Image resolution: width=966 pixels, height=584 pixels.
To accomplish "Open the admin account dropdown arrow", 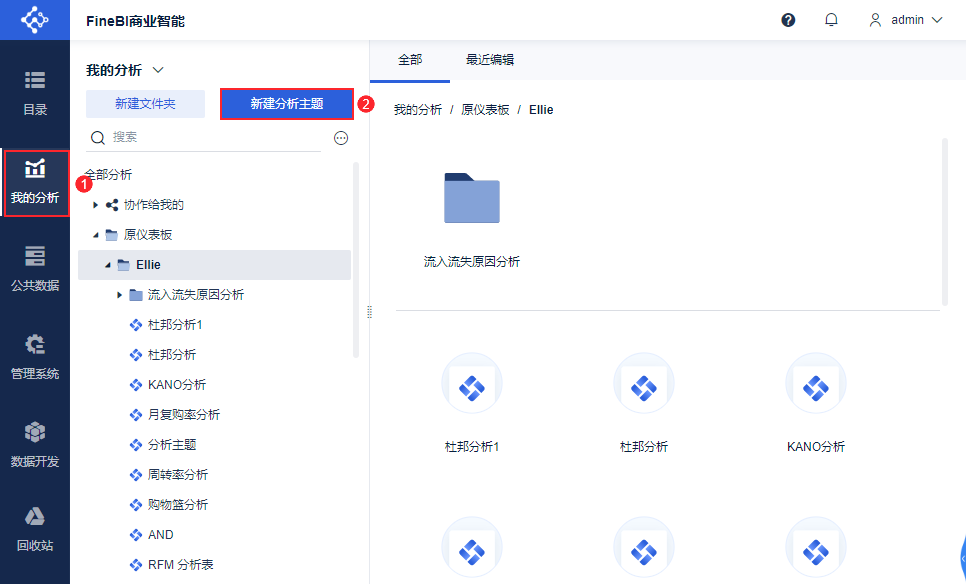I will [x=937, y=20].
